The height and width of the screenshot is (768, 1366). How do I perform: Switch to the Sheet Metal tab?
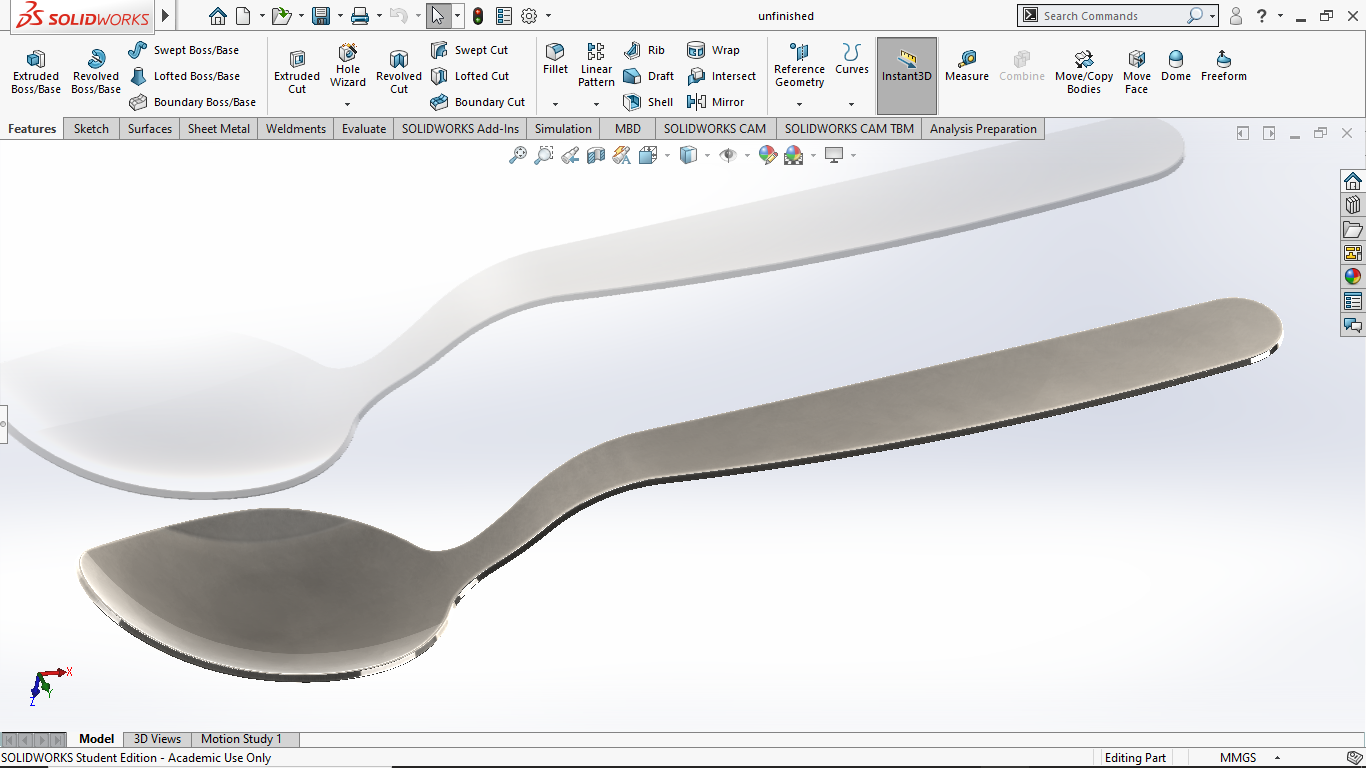(219, 128)
